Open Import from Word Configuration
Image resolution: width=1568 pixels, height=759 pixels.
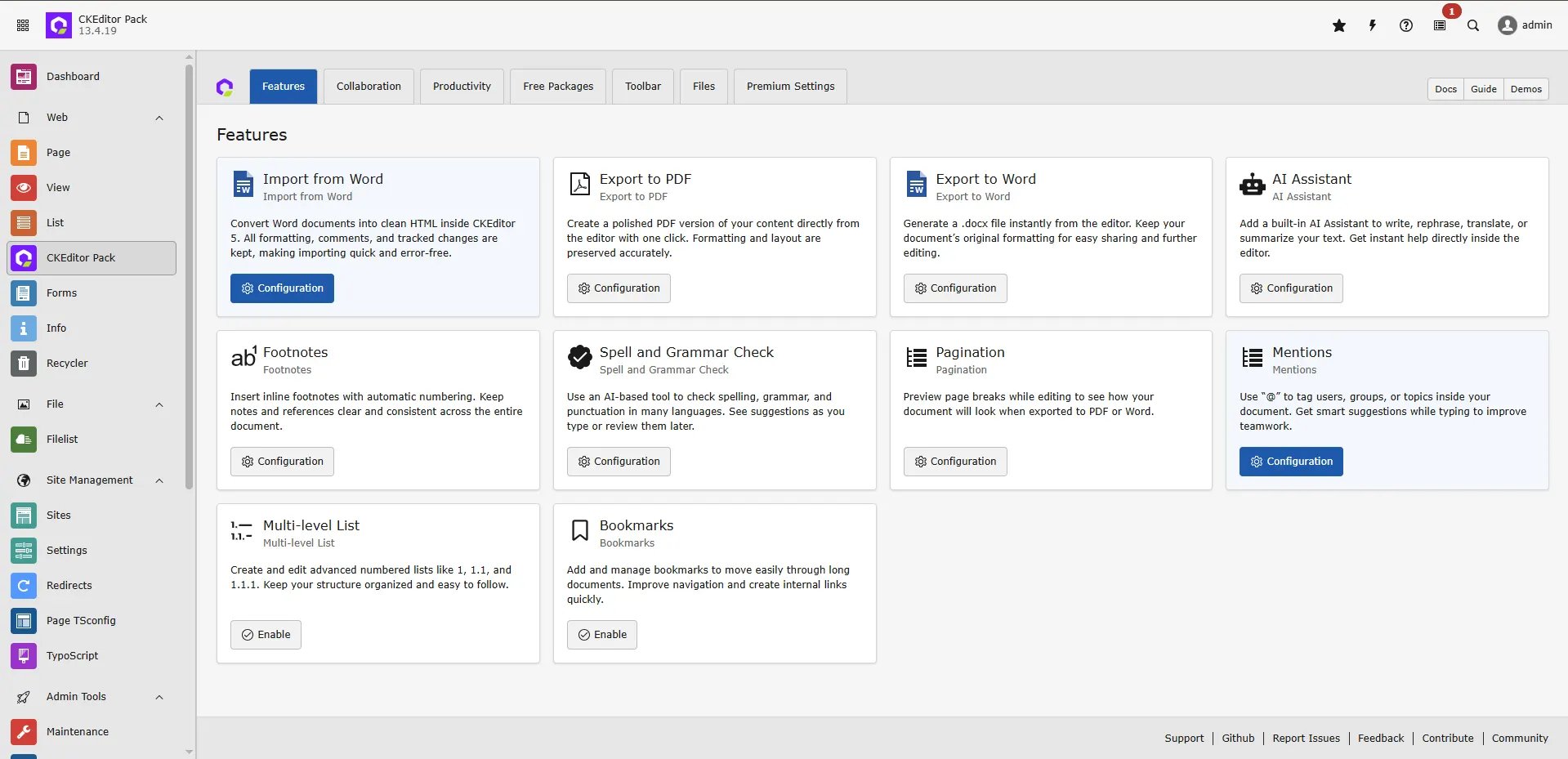point(282,288)
